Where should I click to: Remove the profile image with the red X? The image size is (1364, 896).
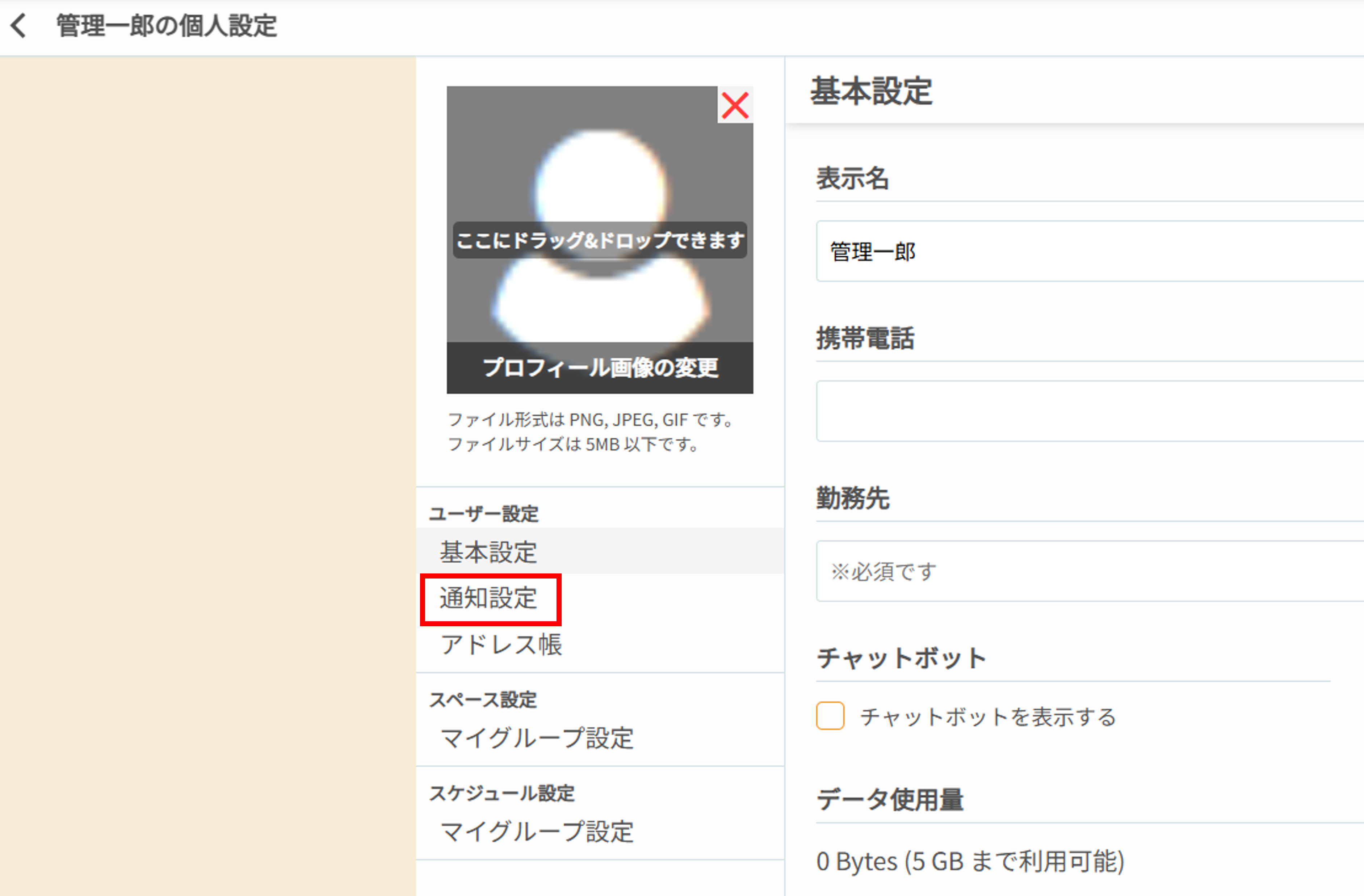click(735, 105)
